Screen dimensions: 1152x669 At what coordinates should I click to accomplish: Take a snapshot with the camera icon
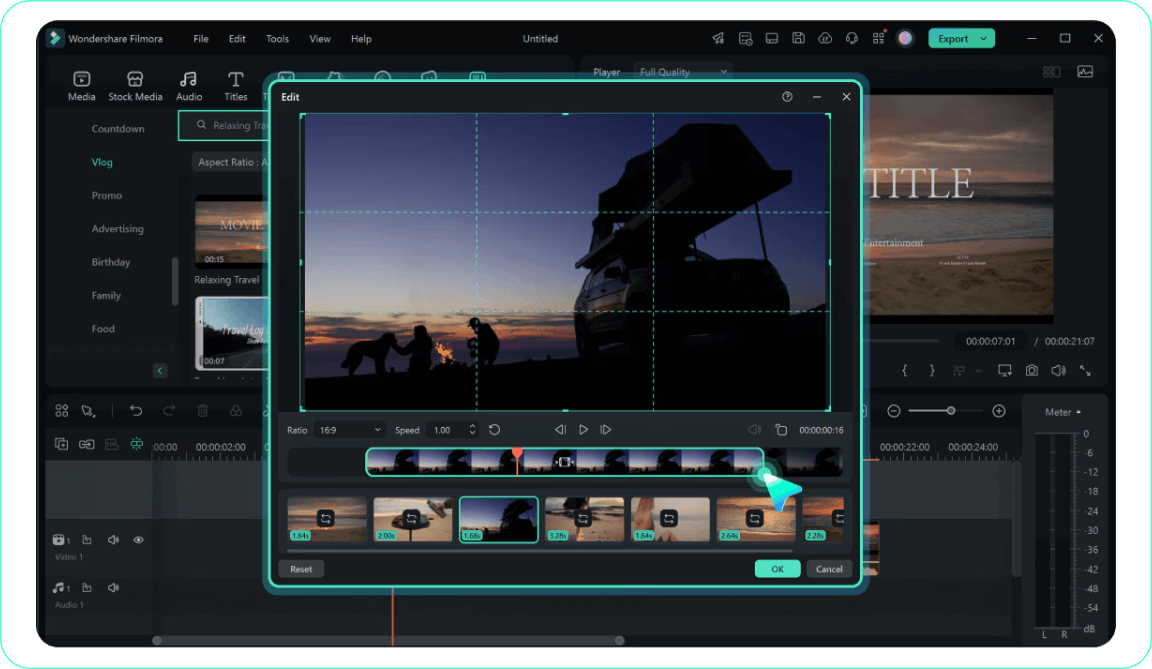point(1032,371)
